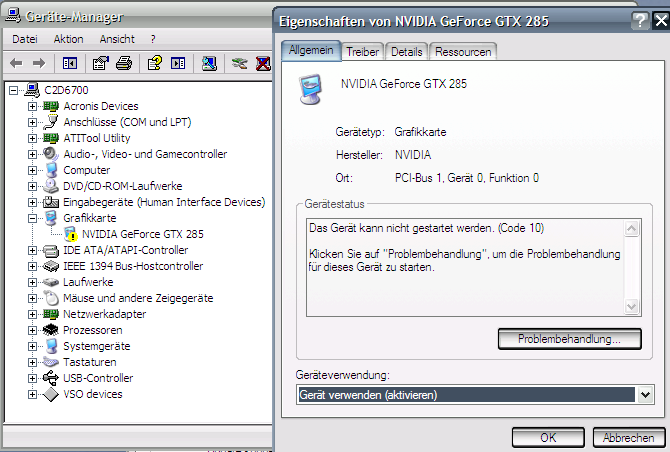Toggle the console tree pane icon

click(x=70, y=64)
